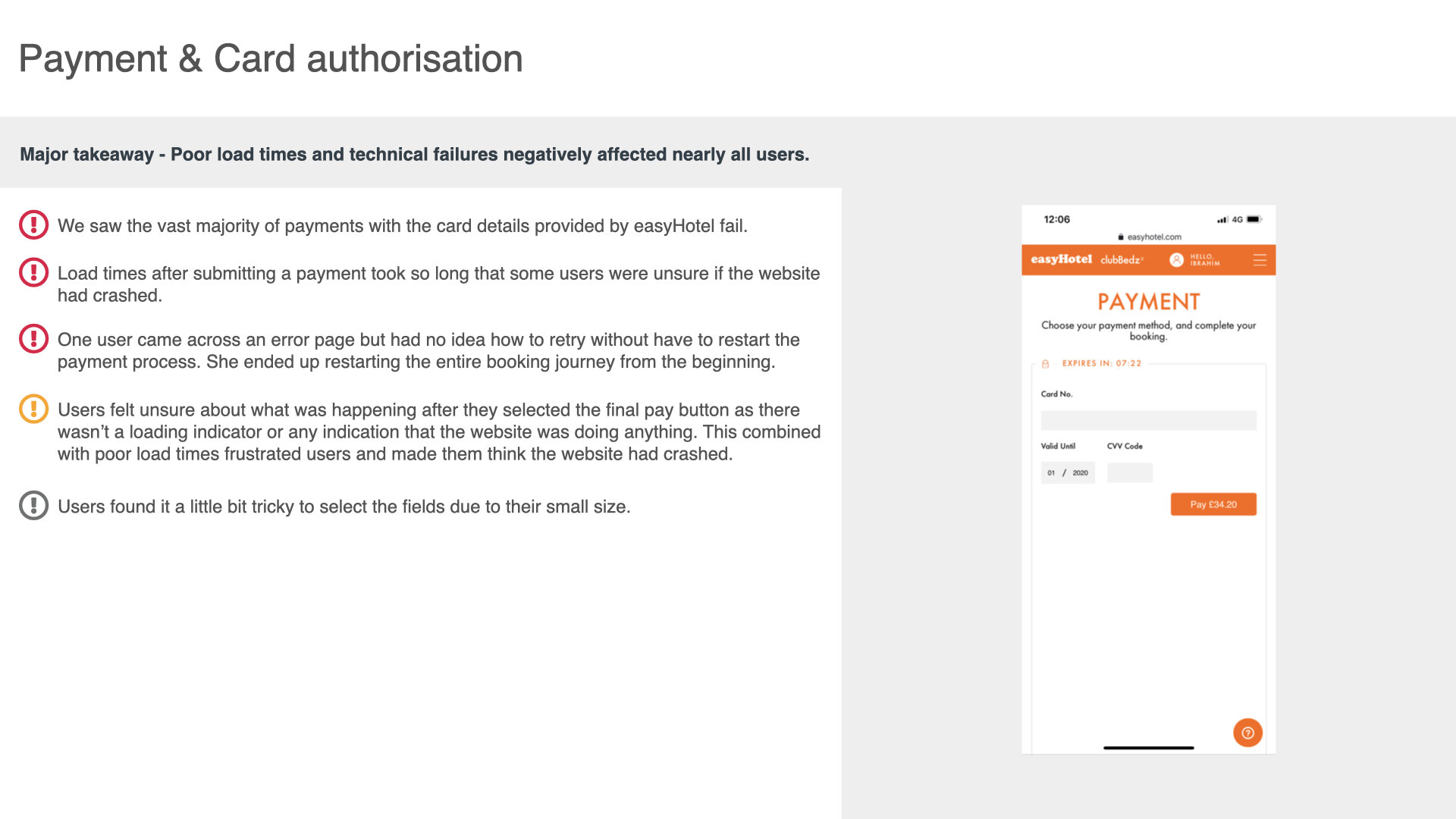Viewport: 1456px width, 819px height.
Task: Click the lock icon next to EXPIRES IN
Action: pos(1045,363)
